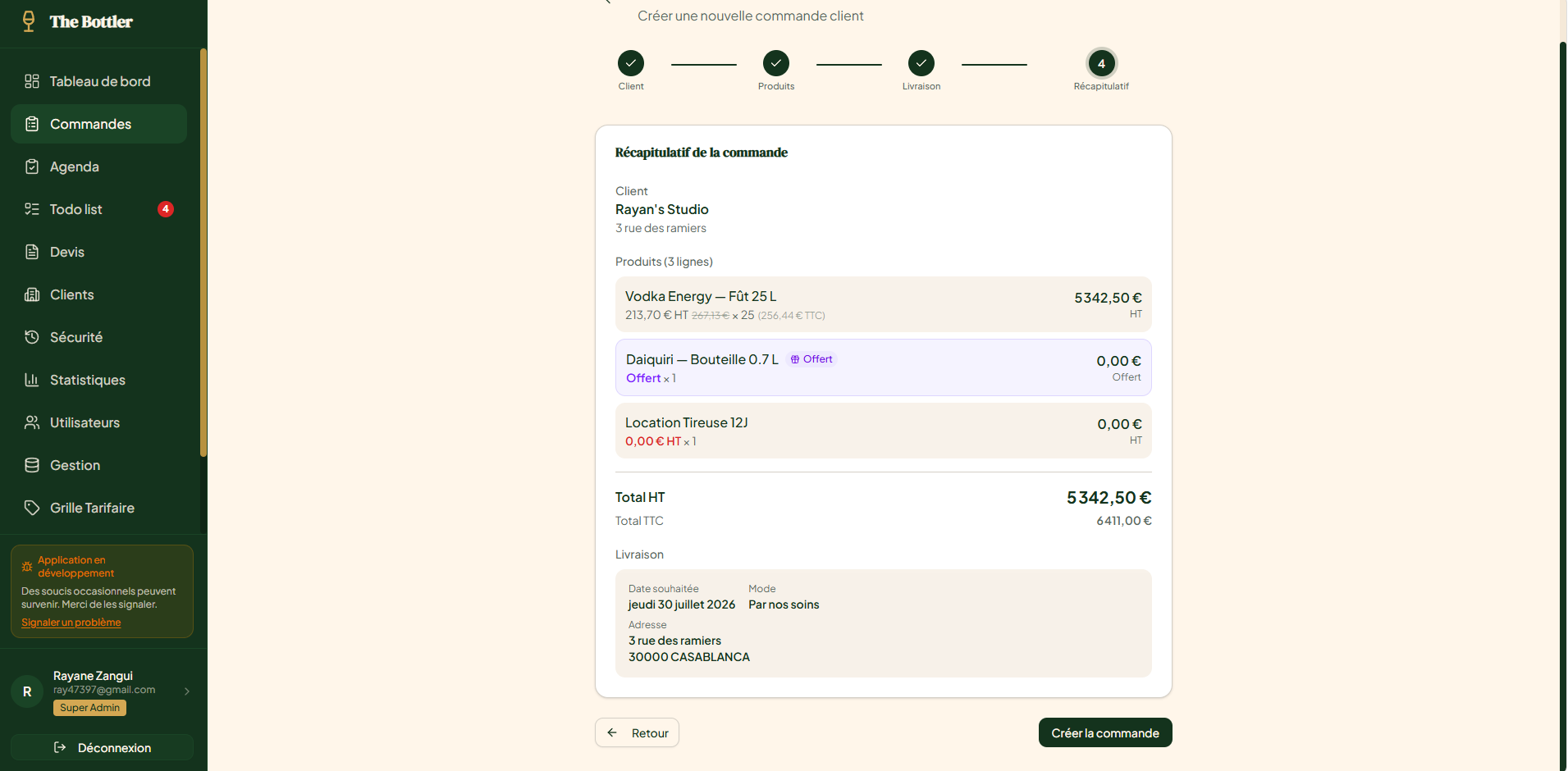1568x771 pixels.
Task: Open the Utilisateurs menu item
Action: click(x=98, y=422)
